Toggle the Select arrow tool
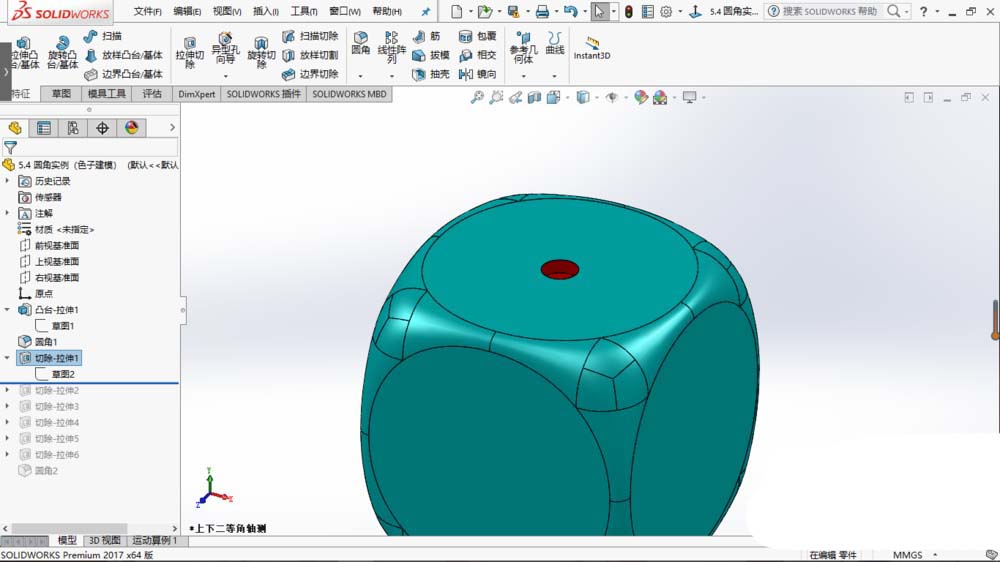 pos(599,11)
